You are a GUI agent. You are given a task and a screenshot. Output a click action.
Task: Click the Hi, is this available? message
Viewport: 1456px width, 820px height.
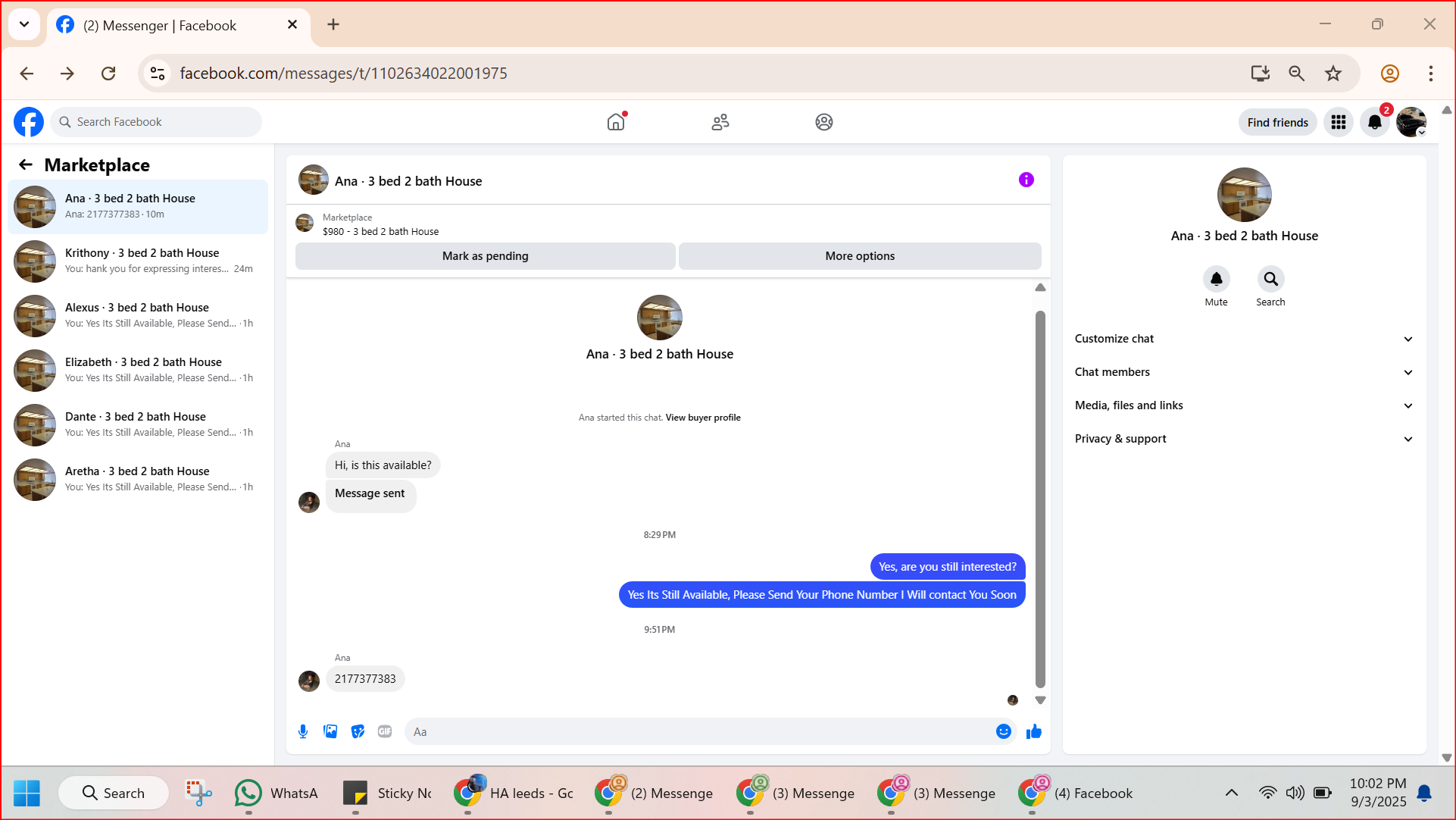click(x=383, y=465)
